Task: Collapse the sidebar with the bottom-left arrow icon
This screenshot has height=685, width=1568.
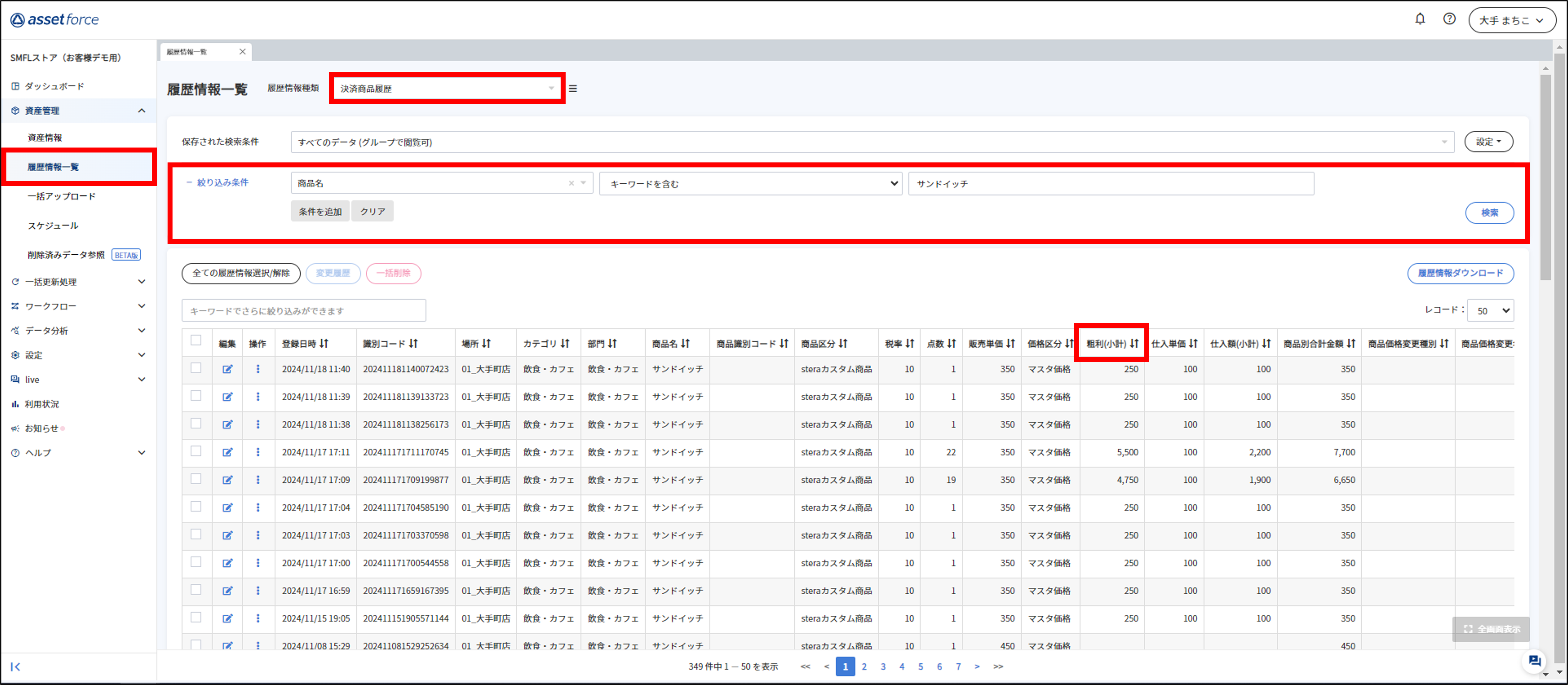Action: [x=16, y=667]
